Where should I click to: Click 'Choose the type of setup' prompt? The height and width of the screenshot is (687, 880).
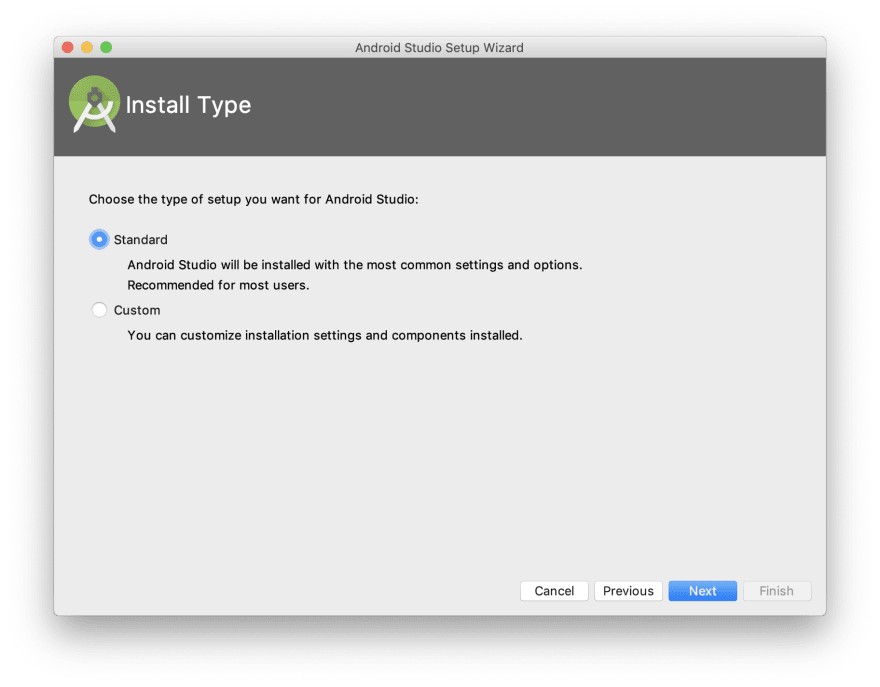pos(254,199)
